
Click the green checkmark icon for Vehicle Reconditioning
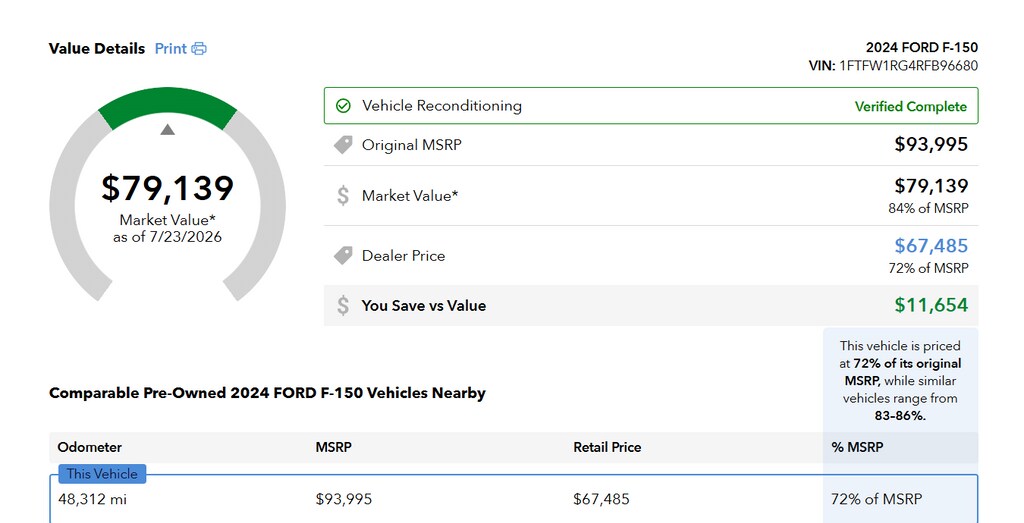344,106
